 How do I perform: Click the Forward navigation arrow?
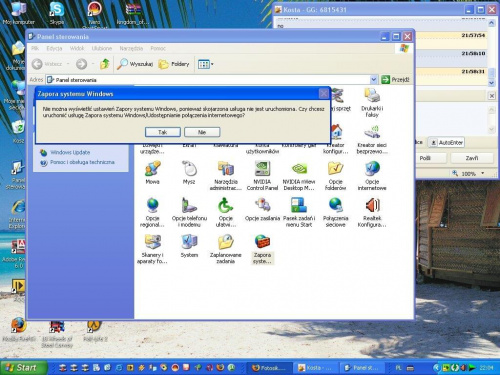tap(81, 64)
